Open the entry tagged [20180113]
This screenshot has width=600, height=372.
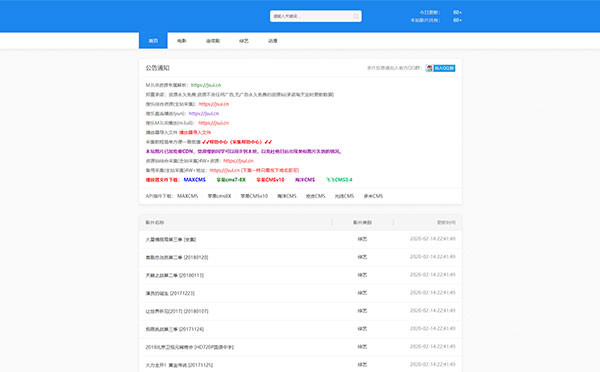174,275
